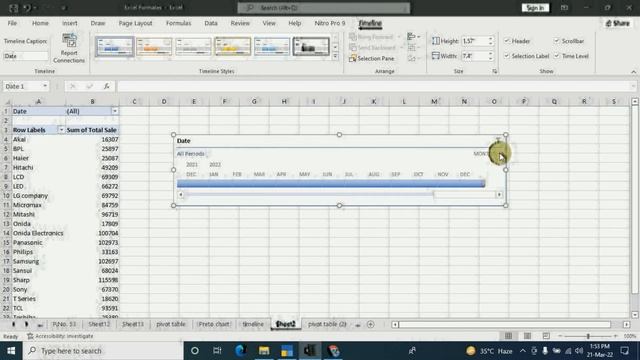Open Task View in taskbar
This screenshot has width=640, height=360.
[217, 351]
